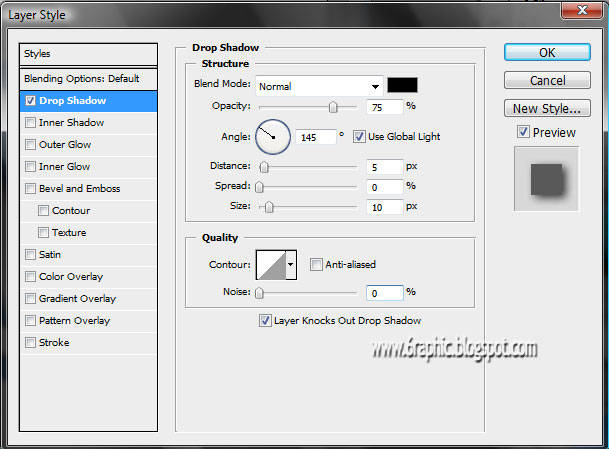Enable the Gradient Overlay checkbox
The image size is (609, 449).
pyautogui.click(x=30, y=299)
